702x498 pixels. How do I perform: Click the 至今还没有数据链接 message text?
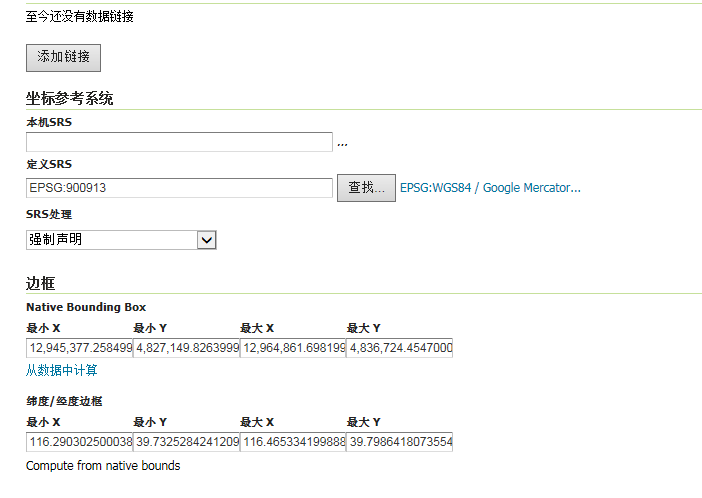click(x=80, y=17)
